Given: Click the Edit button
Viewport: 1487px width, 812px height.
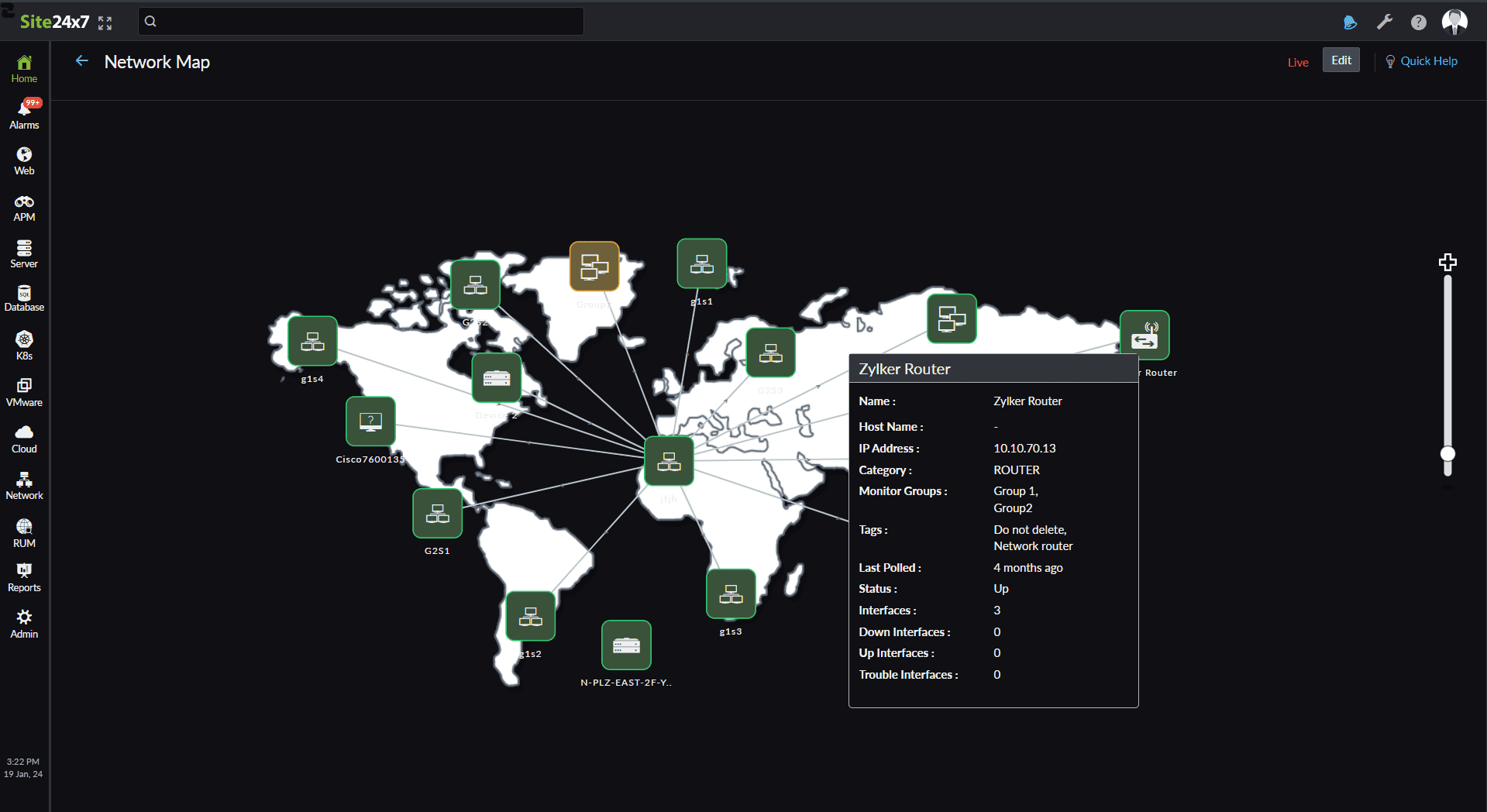Looking at the screenshot, I should [1341, 60].
